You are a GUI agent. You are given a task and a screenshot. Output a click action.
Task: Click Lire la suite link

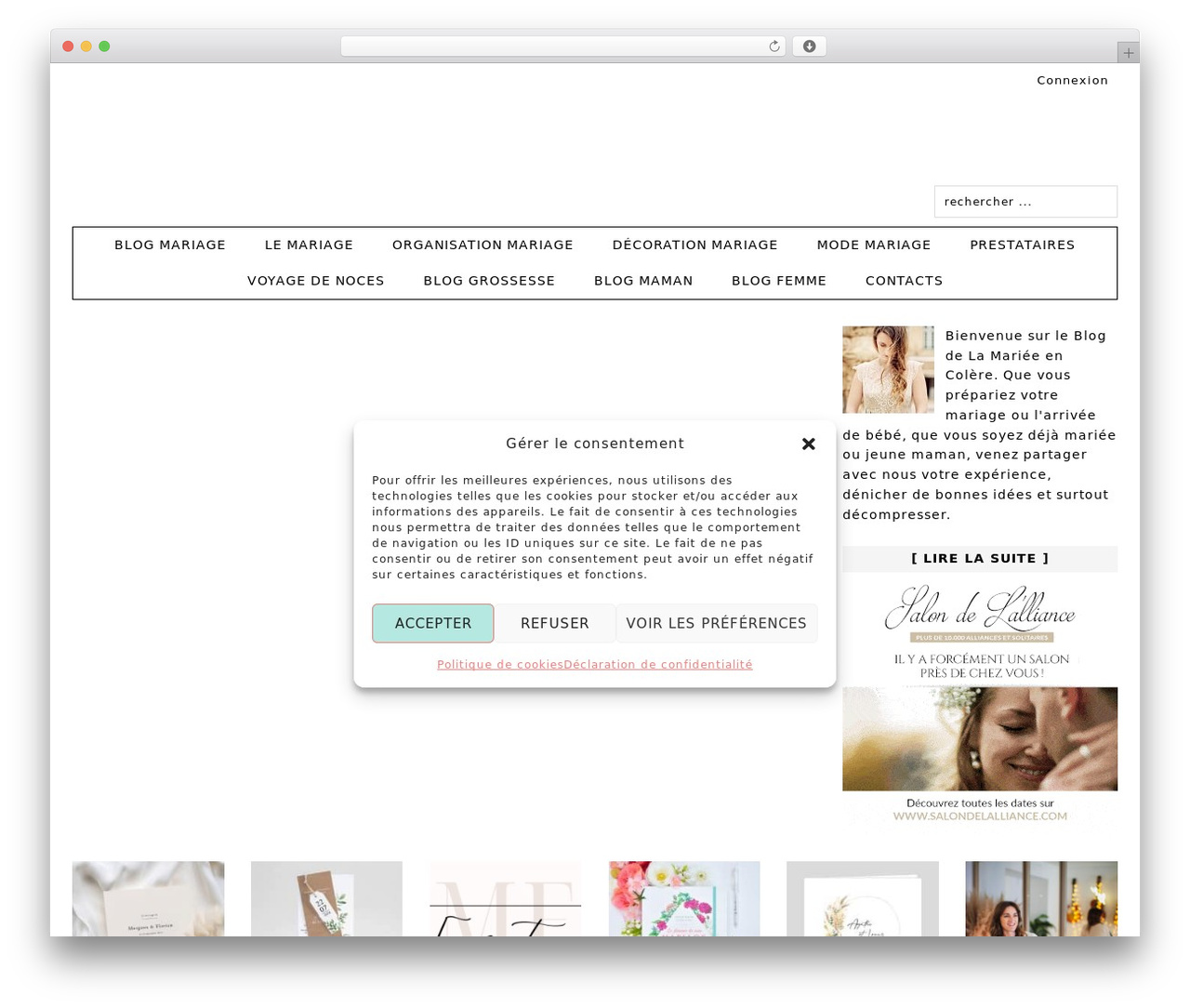coord(980,559)
